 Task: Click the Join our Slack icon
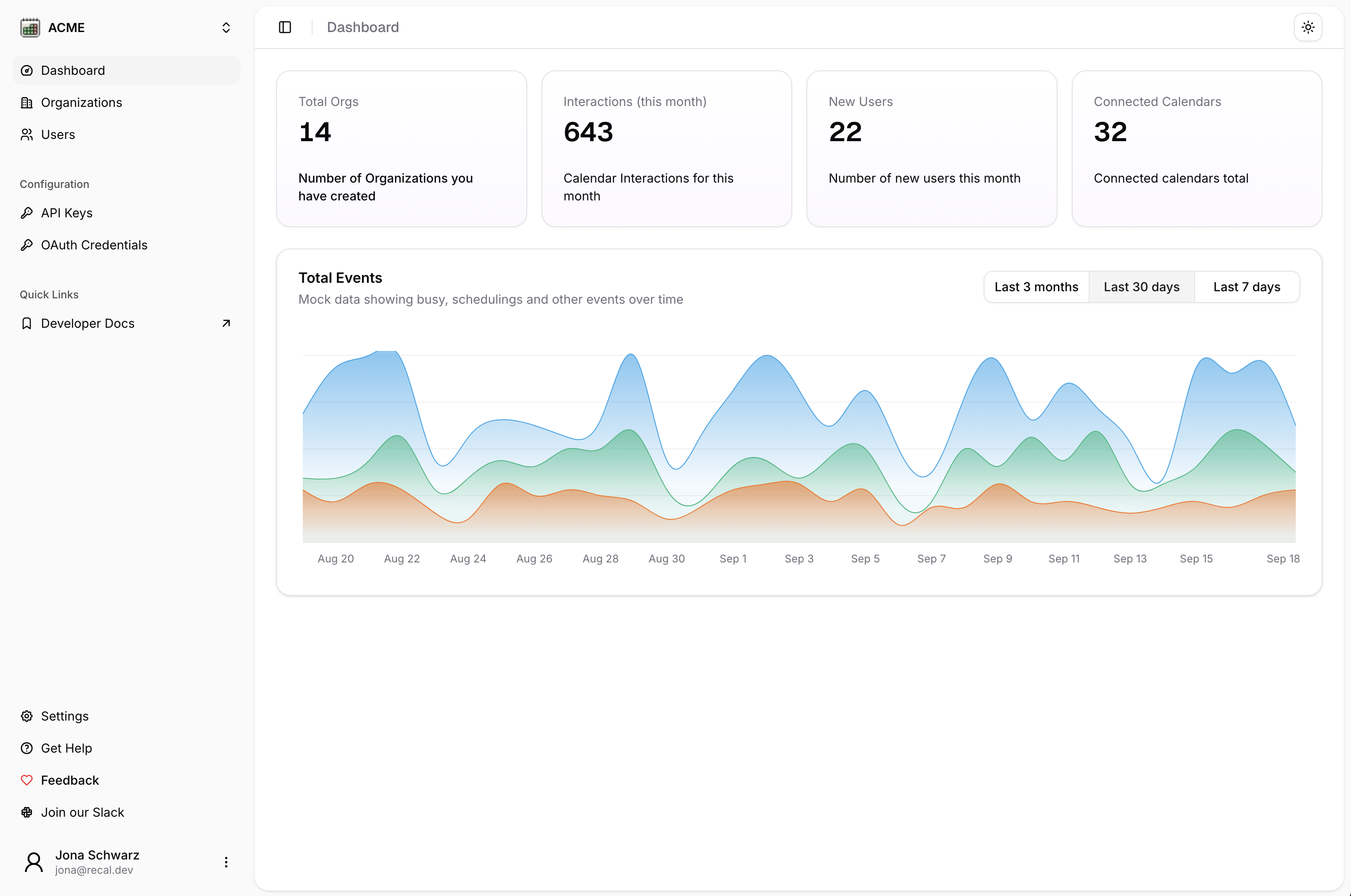[27, 812]
